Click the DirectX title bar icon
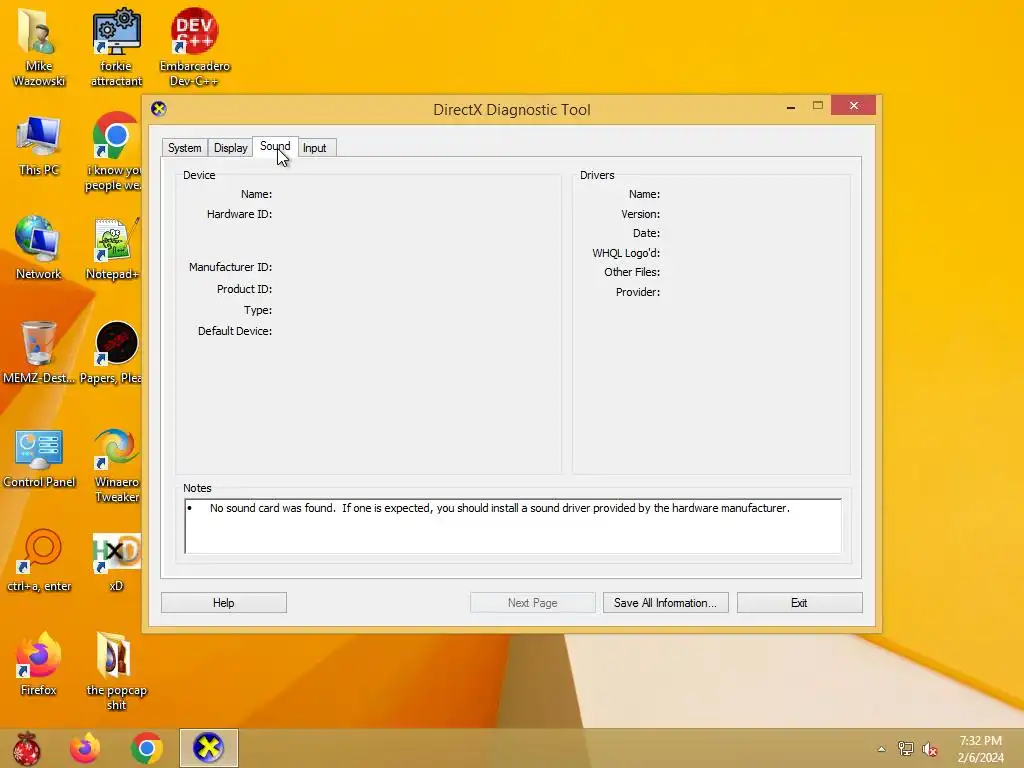Viewport: 1024px width, 768px height. 159,108
